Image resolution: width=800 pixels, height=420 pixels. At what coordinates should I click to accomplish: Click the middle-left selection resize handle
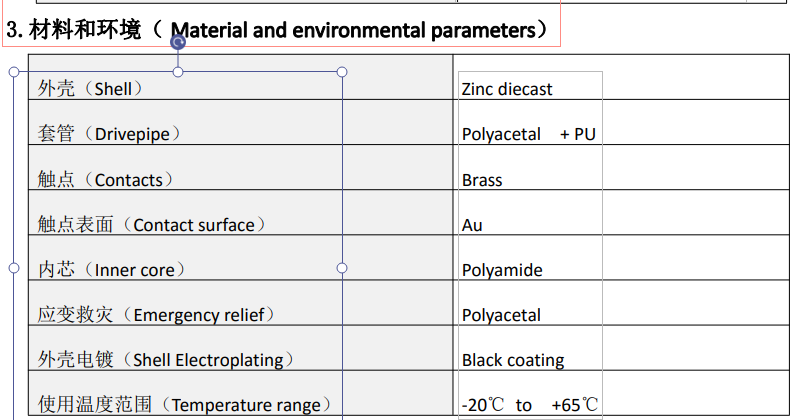[x=13, y=268]
